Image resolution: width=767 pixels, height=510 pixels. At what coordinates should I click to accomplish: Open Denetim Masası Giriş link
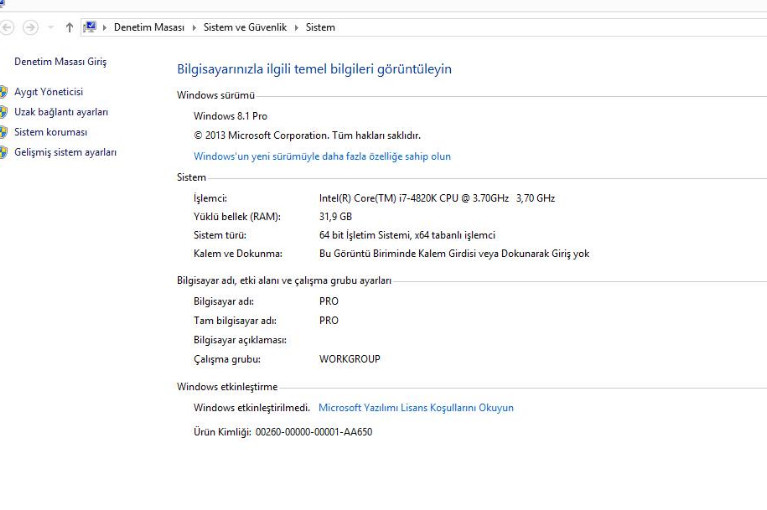tap(60, 62)
